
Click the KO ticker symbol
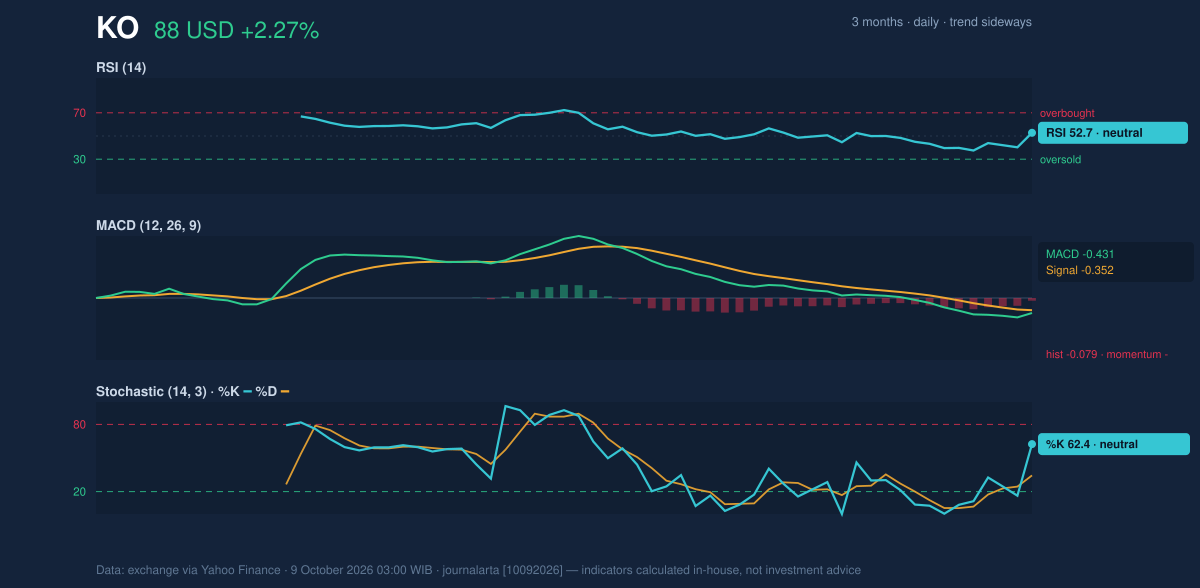pos(117,29)
